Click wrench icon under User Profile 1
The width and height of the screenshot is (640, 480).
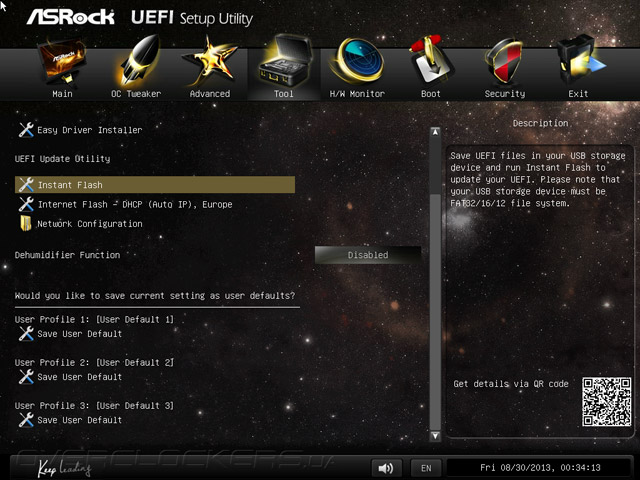click(x=26, y=333)
